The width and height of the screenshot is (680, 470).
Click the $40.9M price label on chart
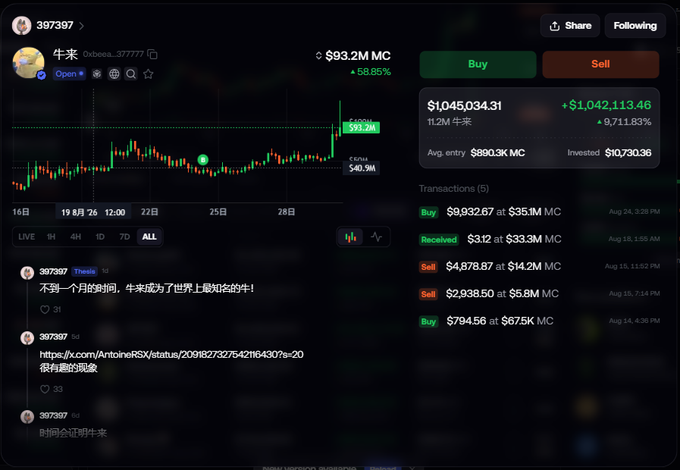tap(361, 168)
